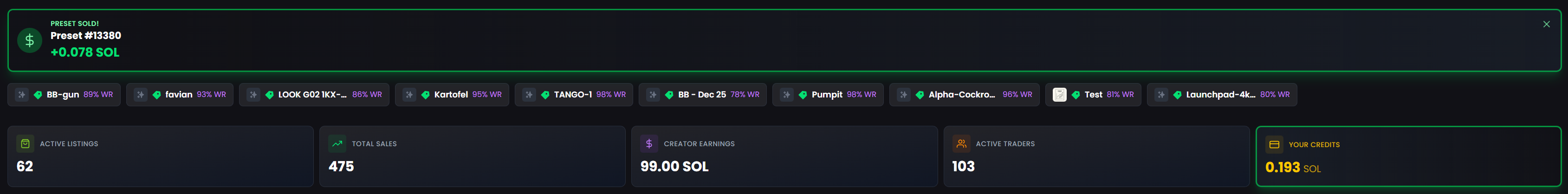Select the TANGO-1 98% WR preset
Image resolution: width=1568 pixels, height=194 pixels.
[573, 95]
